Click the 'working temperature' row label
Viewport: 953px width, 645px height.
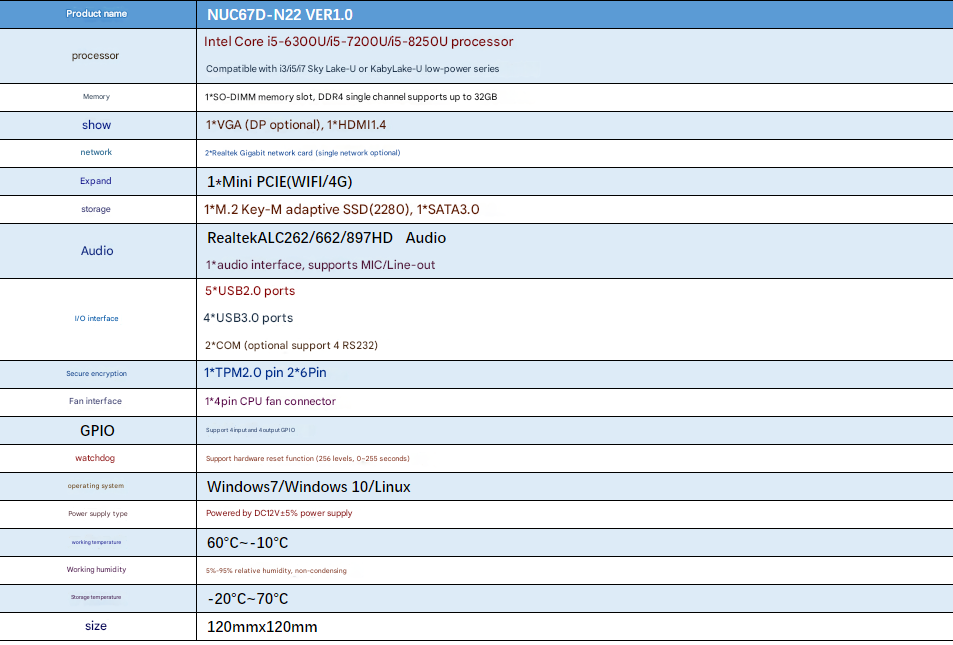[97, 542]
